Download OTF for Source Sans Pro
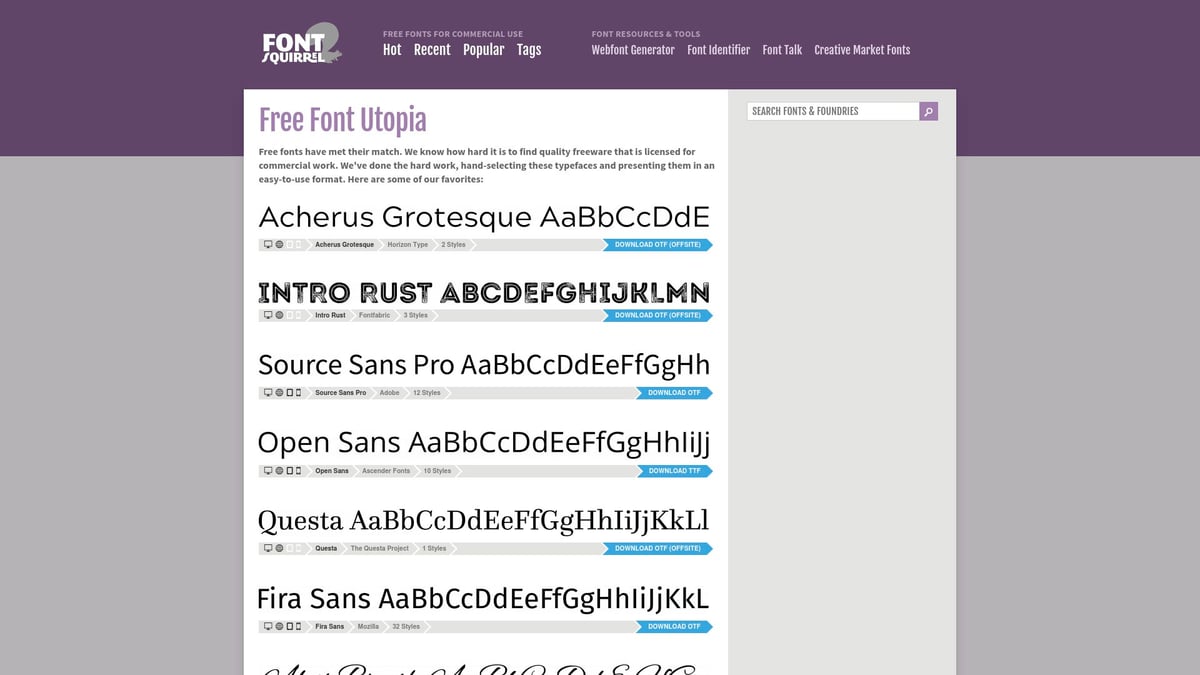Screen dimensions: 1200x675 coord(674,393)
